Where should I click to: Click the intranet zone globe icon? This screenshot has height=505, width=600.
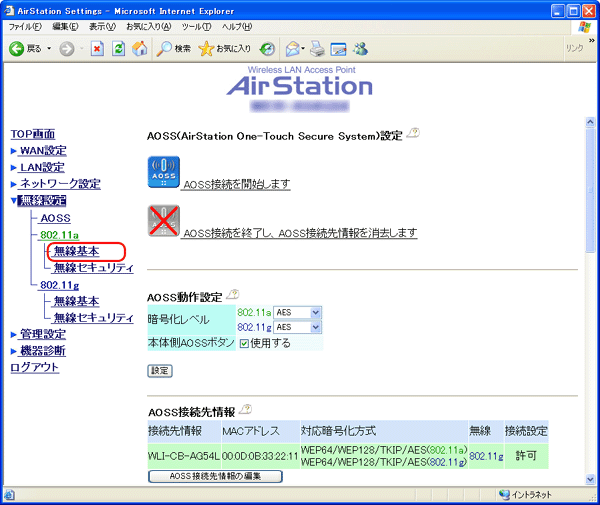point(504,495)
